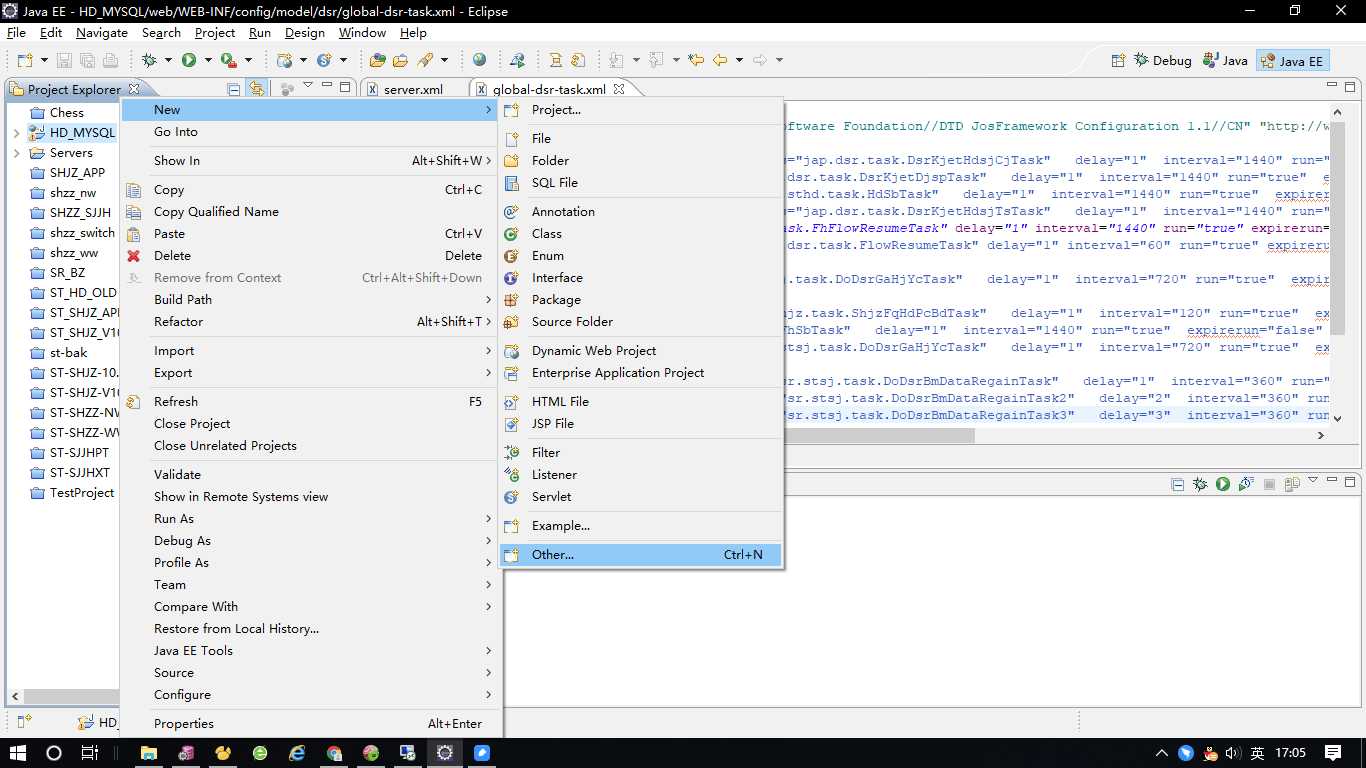Select Enum in the New submenu
Viewport: 1366px width, 768px height.
coord(641,255)
